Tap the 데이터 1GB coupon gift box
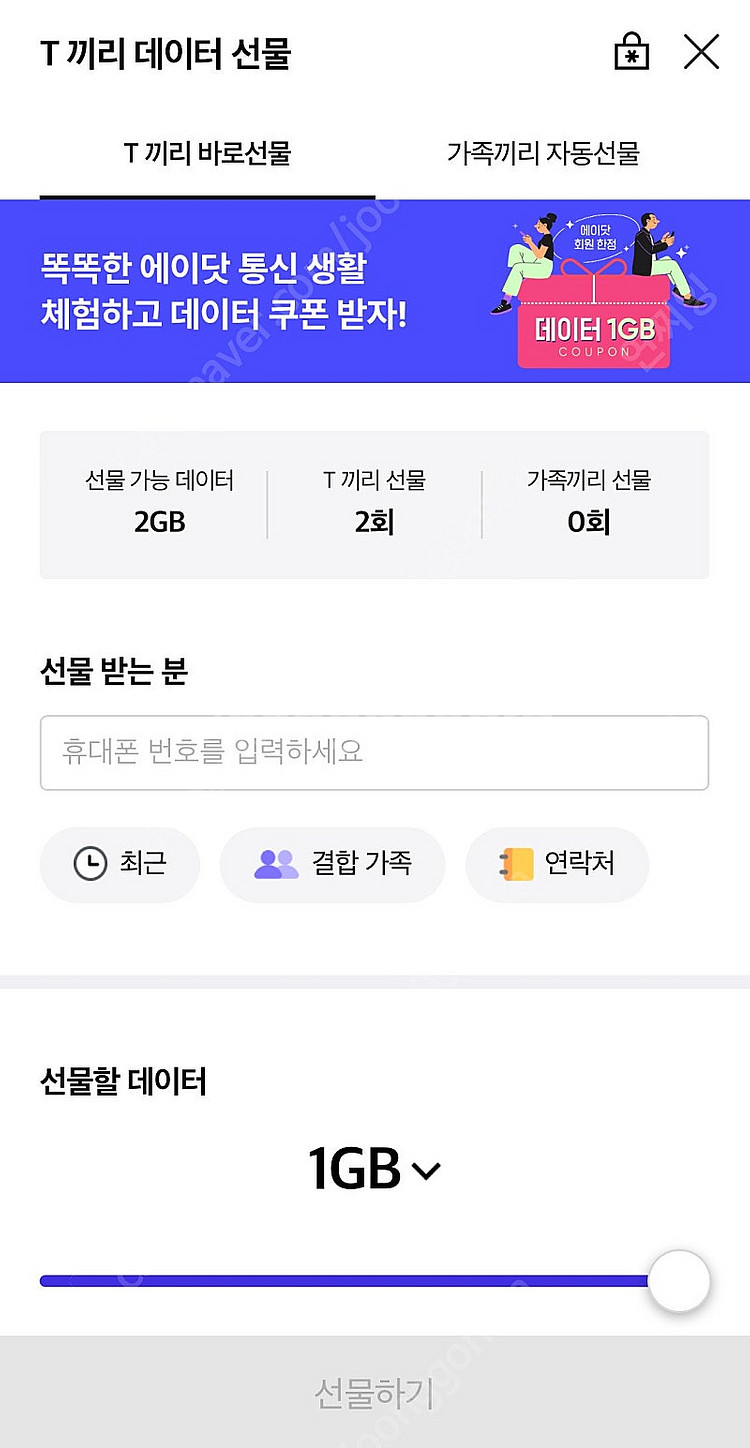This screenshot has width=750, height=1448. pos(594,329)
